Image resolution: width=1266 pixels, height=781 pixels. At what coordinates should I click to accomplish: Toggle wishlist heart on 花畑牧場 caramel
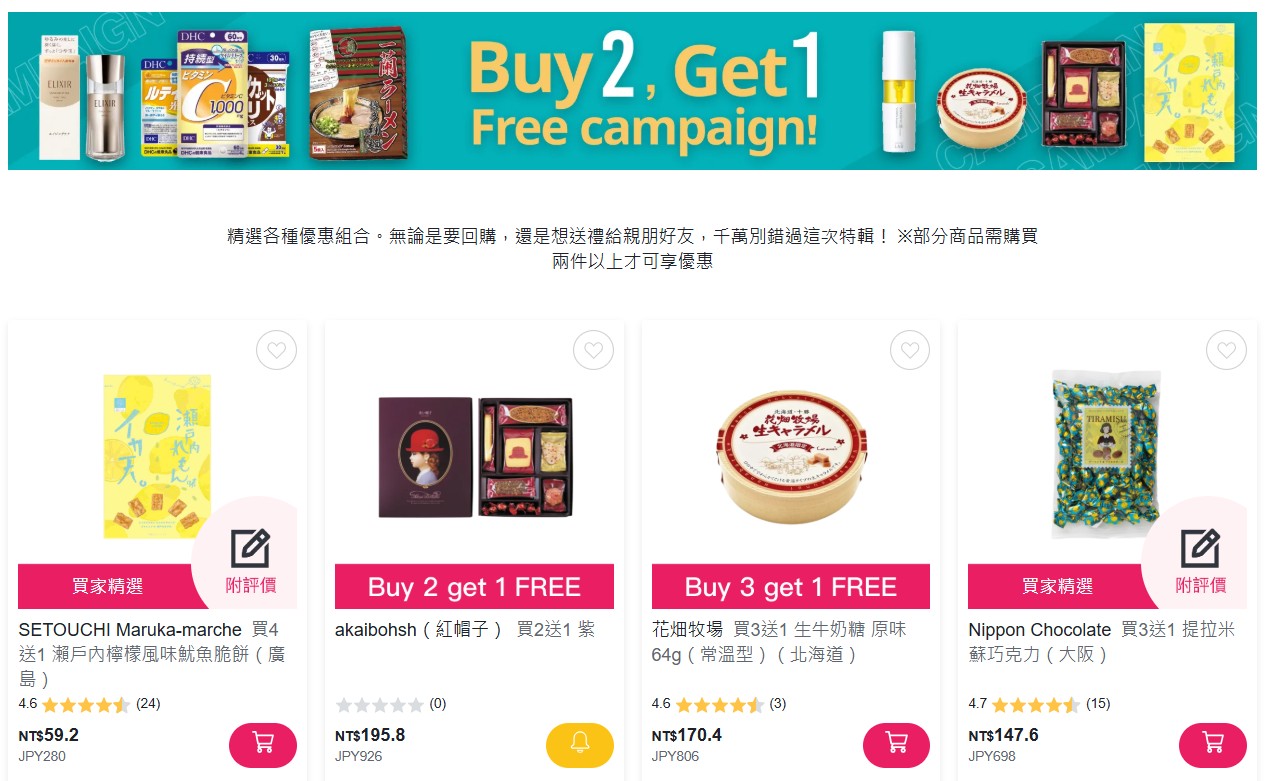[x=910, y=350]
